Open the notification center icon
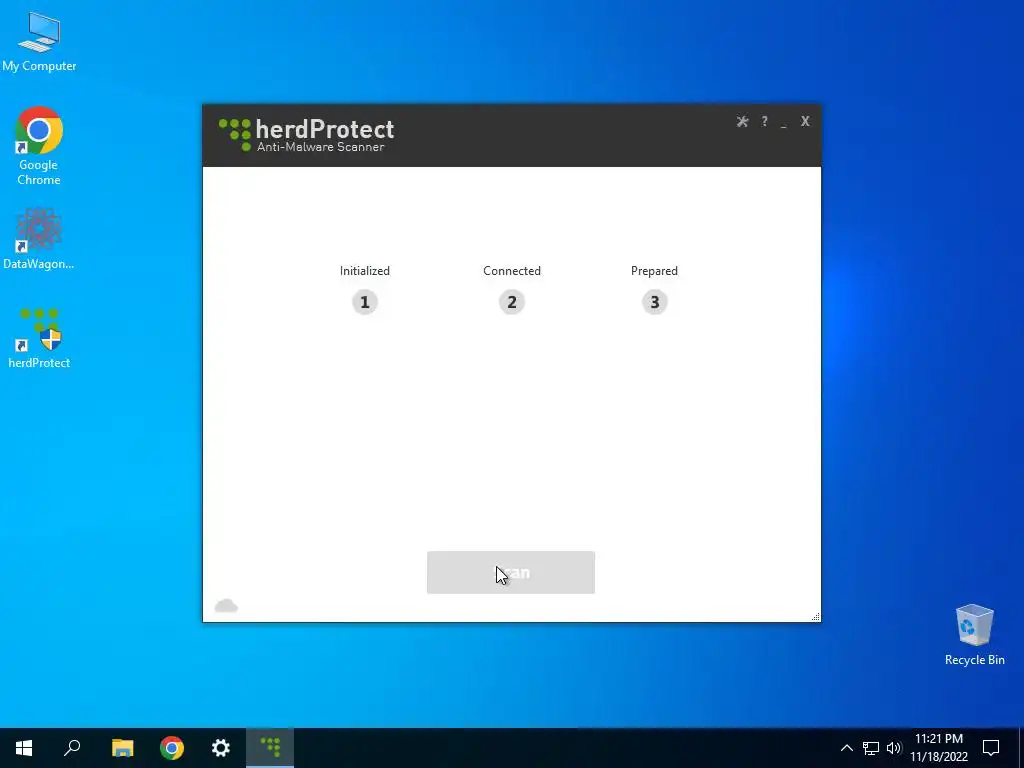 991,748
